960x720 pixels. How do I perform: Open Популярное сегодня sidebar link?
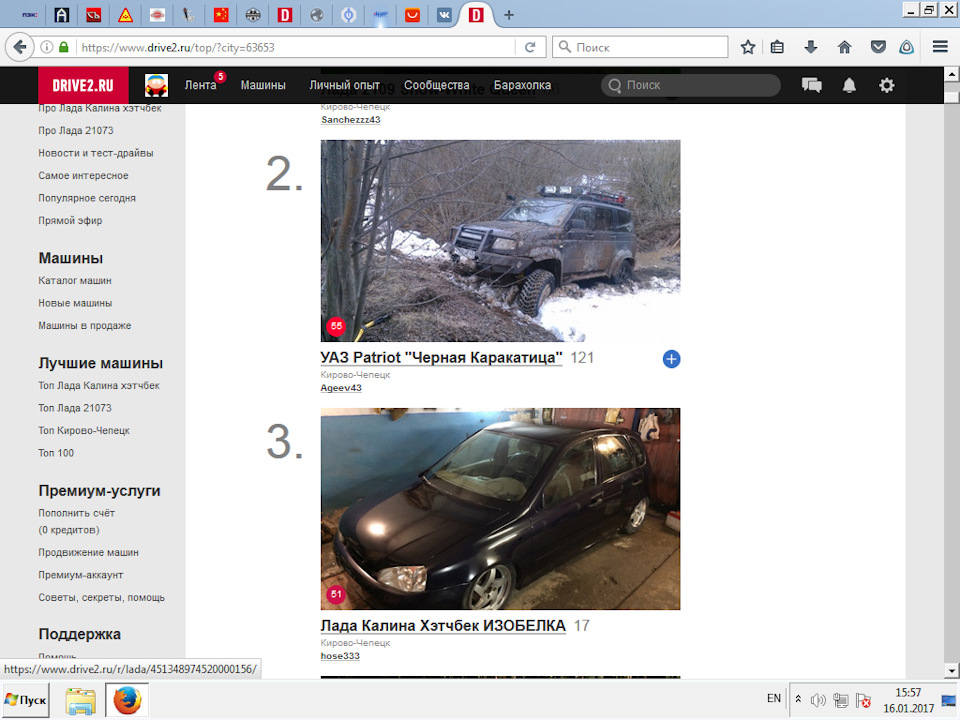tap(87, 198)
